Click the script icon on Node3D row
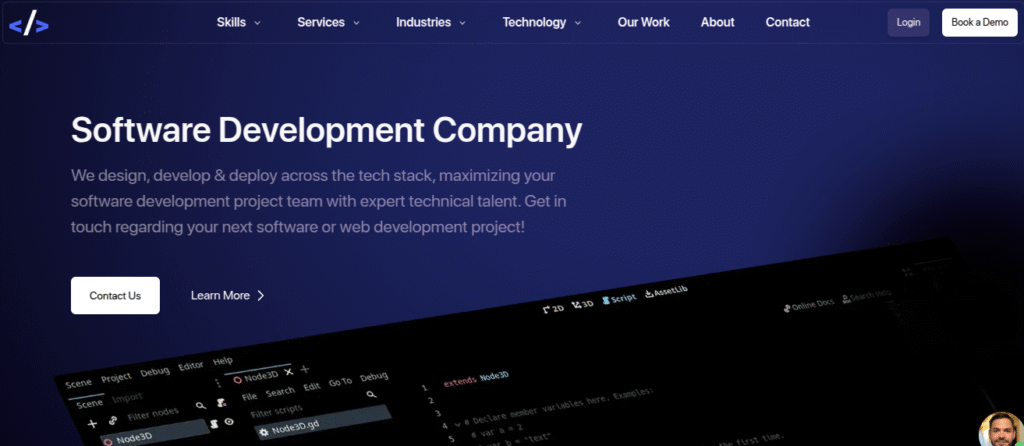1024x446 pixels. [214, 424]
